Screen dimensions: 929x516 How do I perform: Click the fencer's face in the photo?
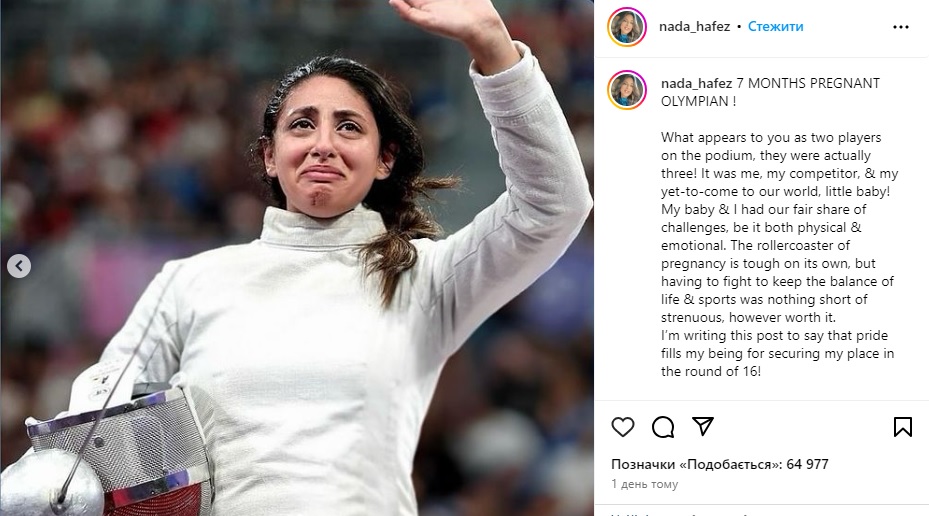point(325,148)
